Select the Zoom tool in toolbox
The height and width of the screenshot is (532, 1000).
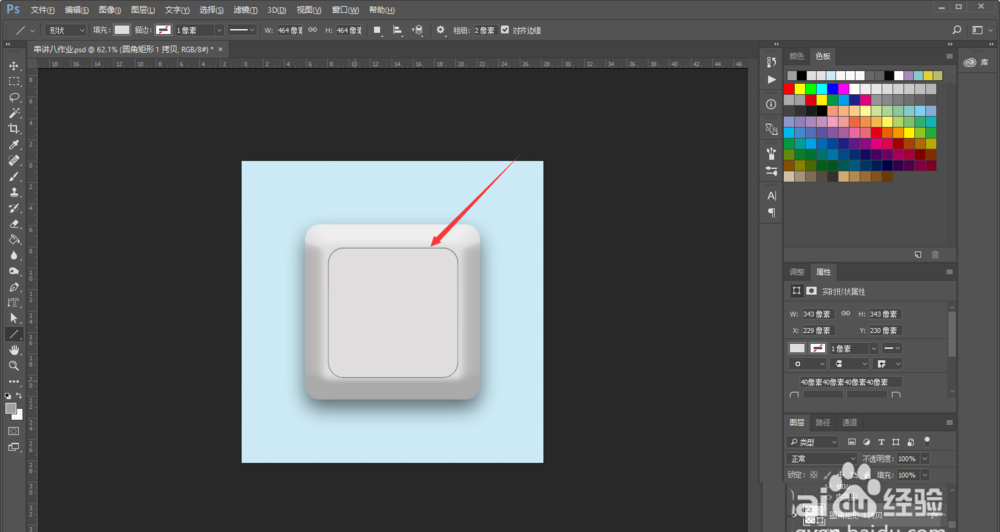14,366
